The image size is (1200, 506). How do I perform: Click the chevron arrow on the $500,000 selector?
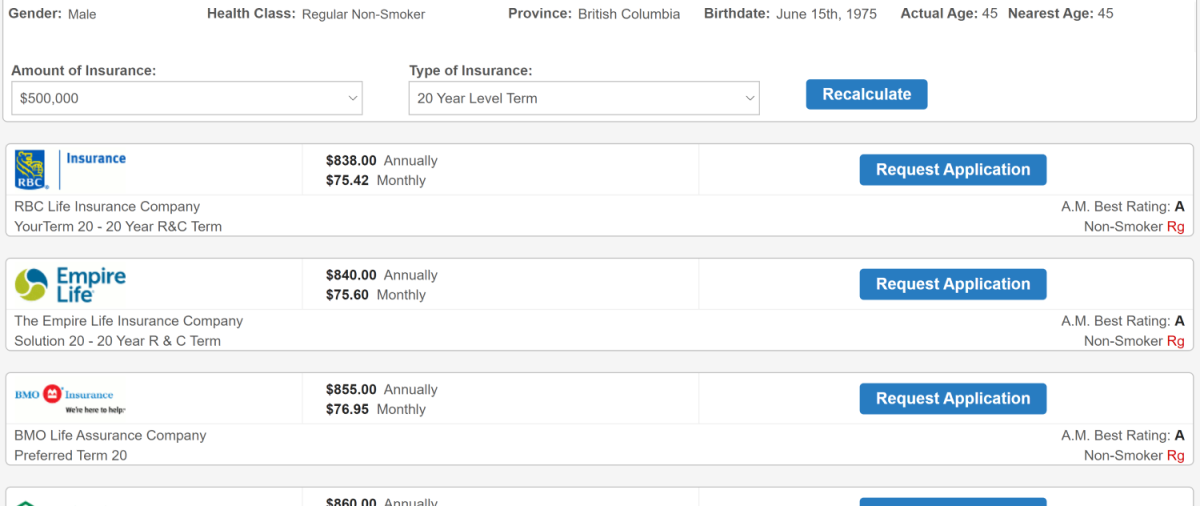pos(353,98)
